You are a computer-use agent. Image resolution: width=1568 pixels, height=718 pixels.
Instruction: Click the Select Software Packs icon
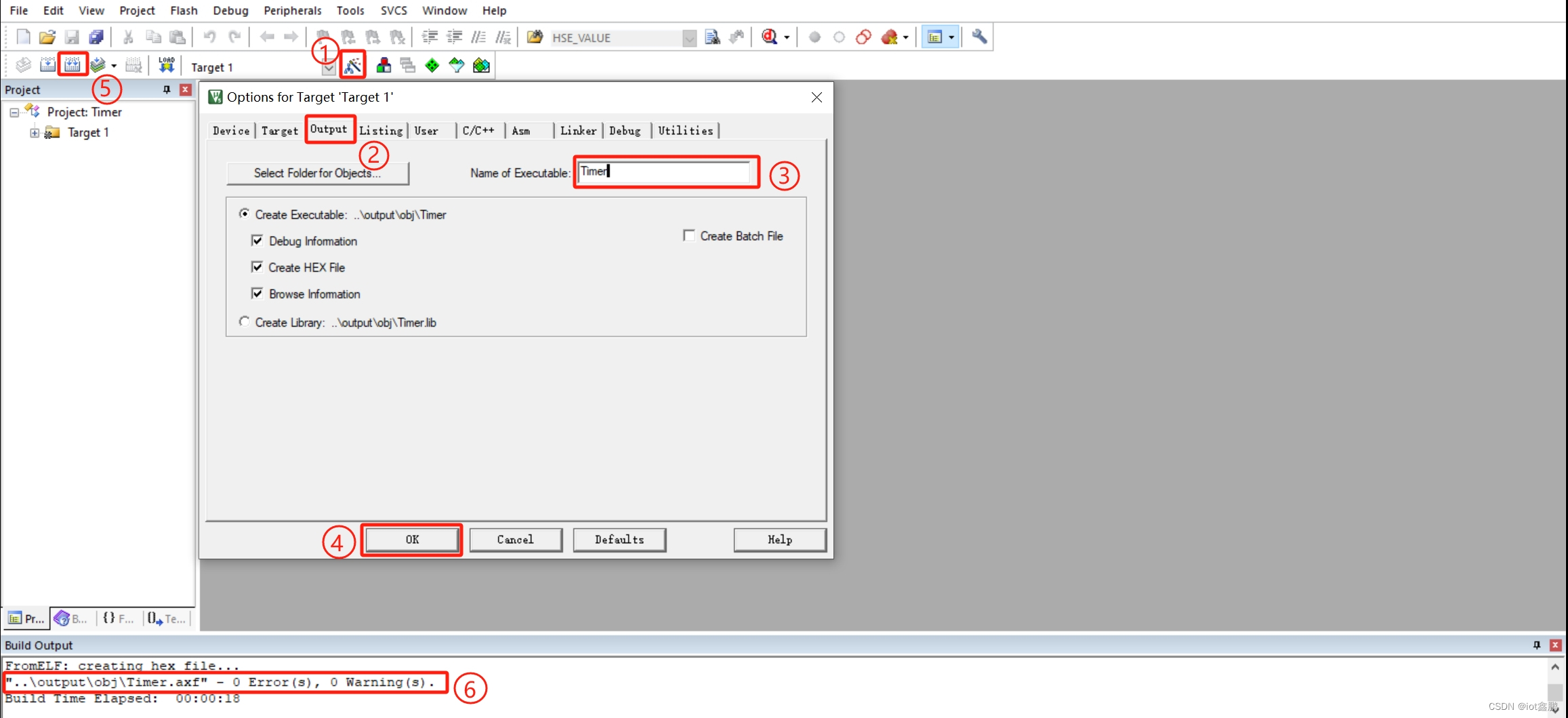pyautogui.click(x=457, y=66)
